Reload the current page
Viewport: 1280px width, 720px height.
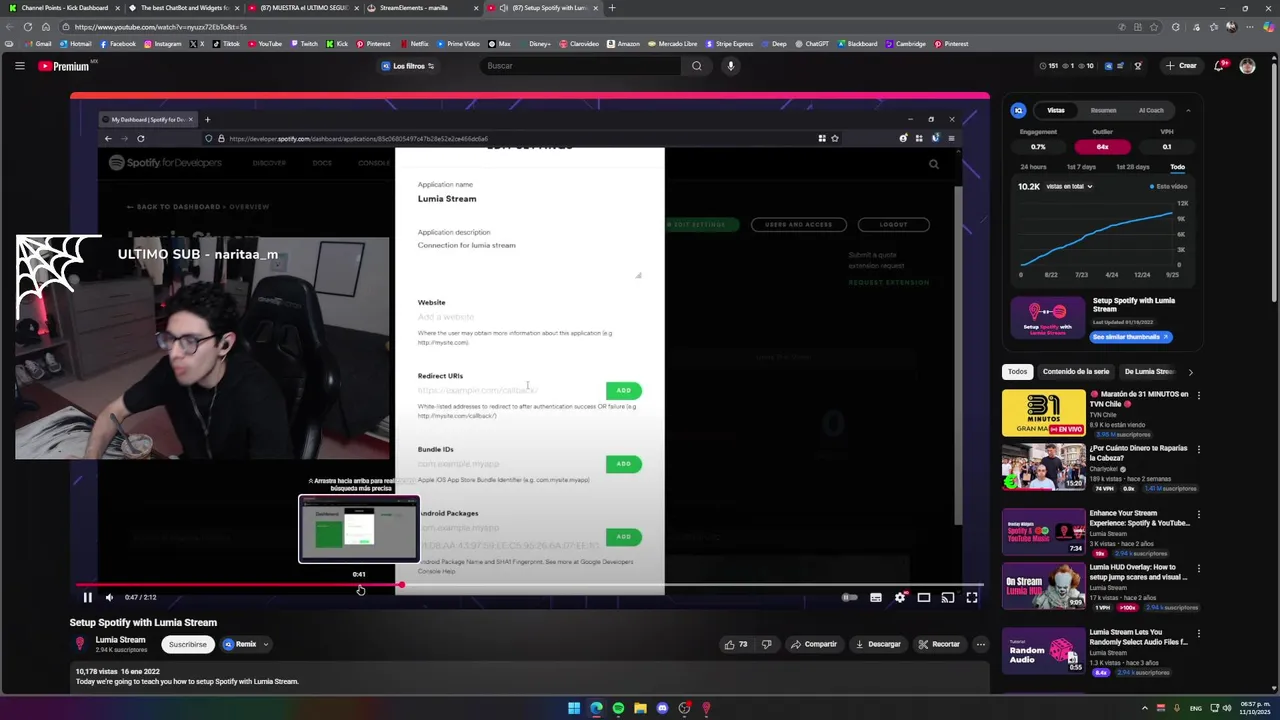tap(47, 27)
